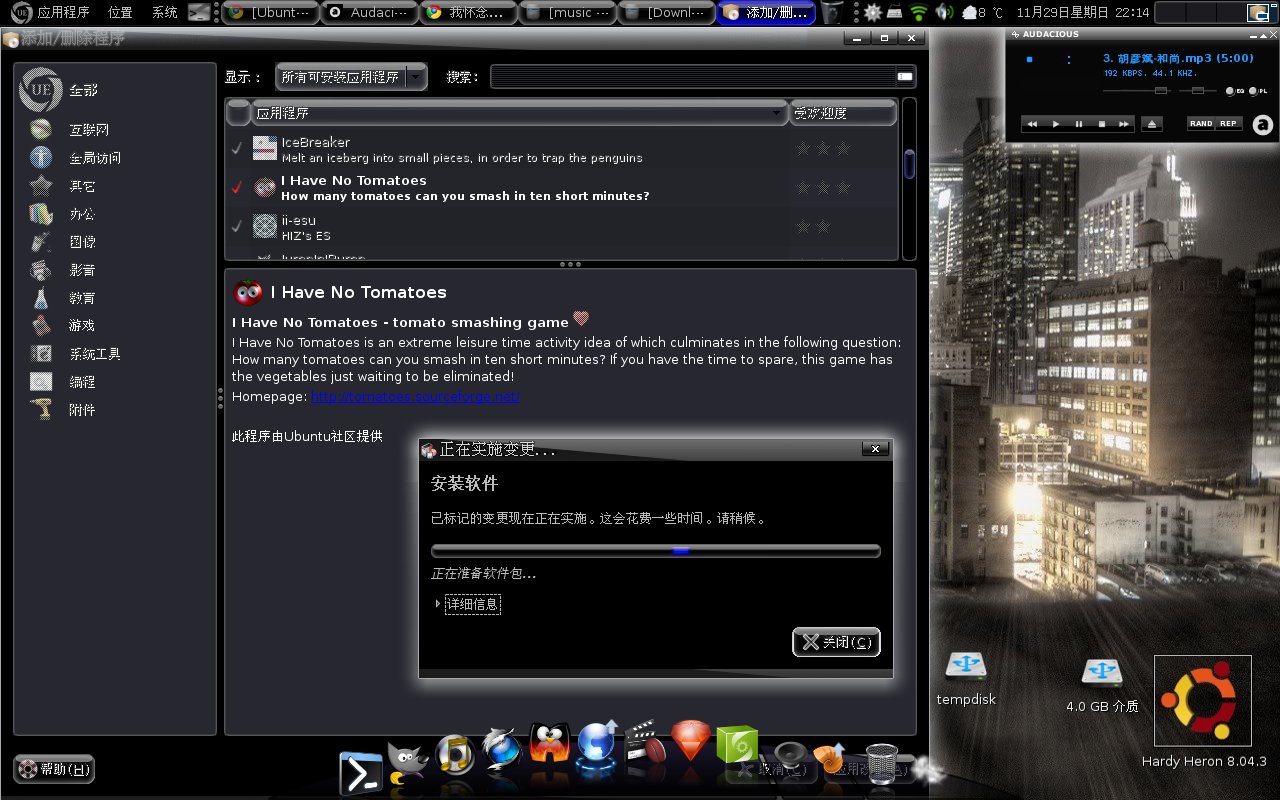Click the speaker dock icon
This screenshot has width=1280, height=800.
[790, 756]
